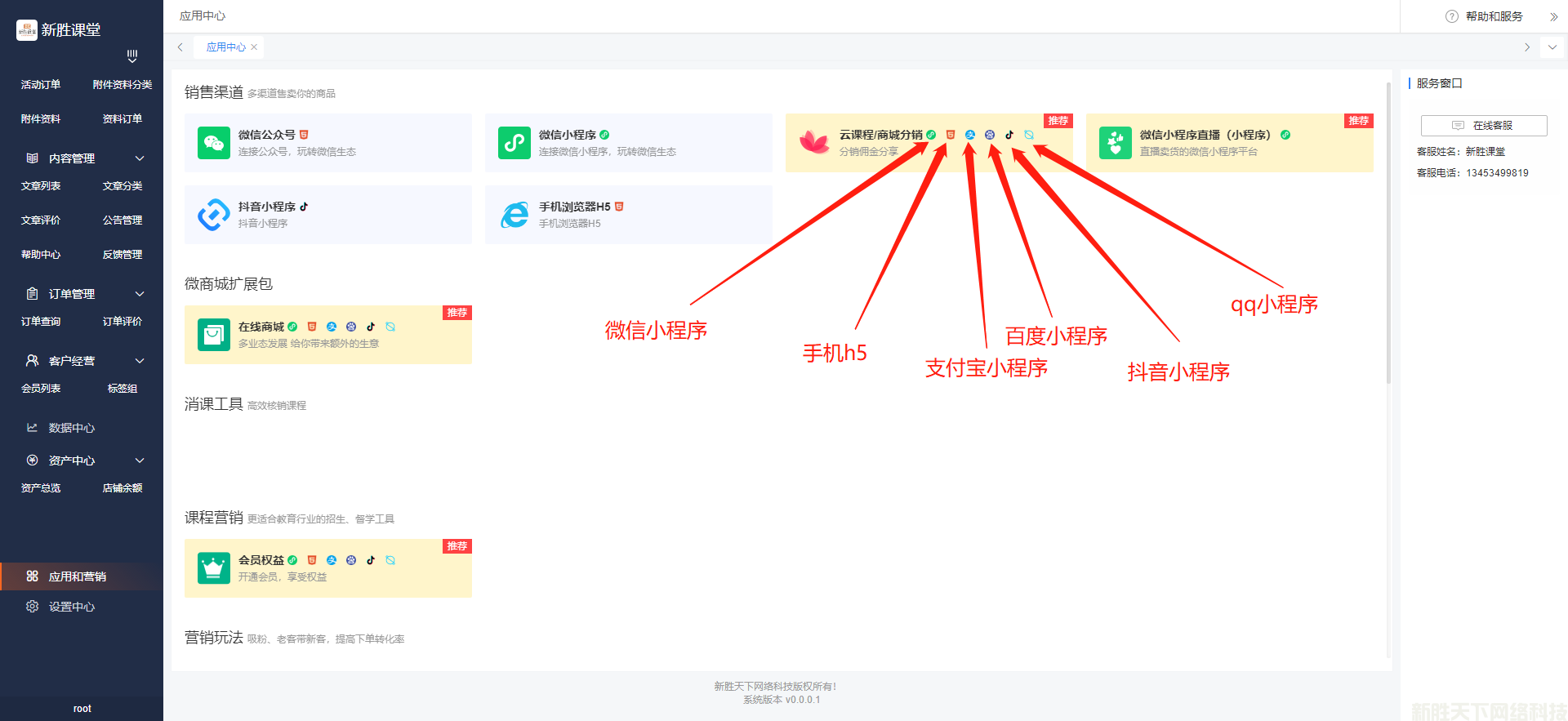Click the pink lotus course distribution icon
1568x721 pixels.
pos(814,143)
